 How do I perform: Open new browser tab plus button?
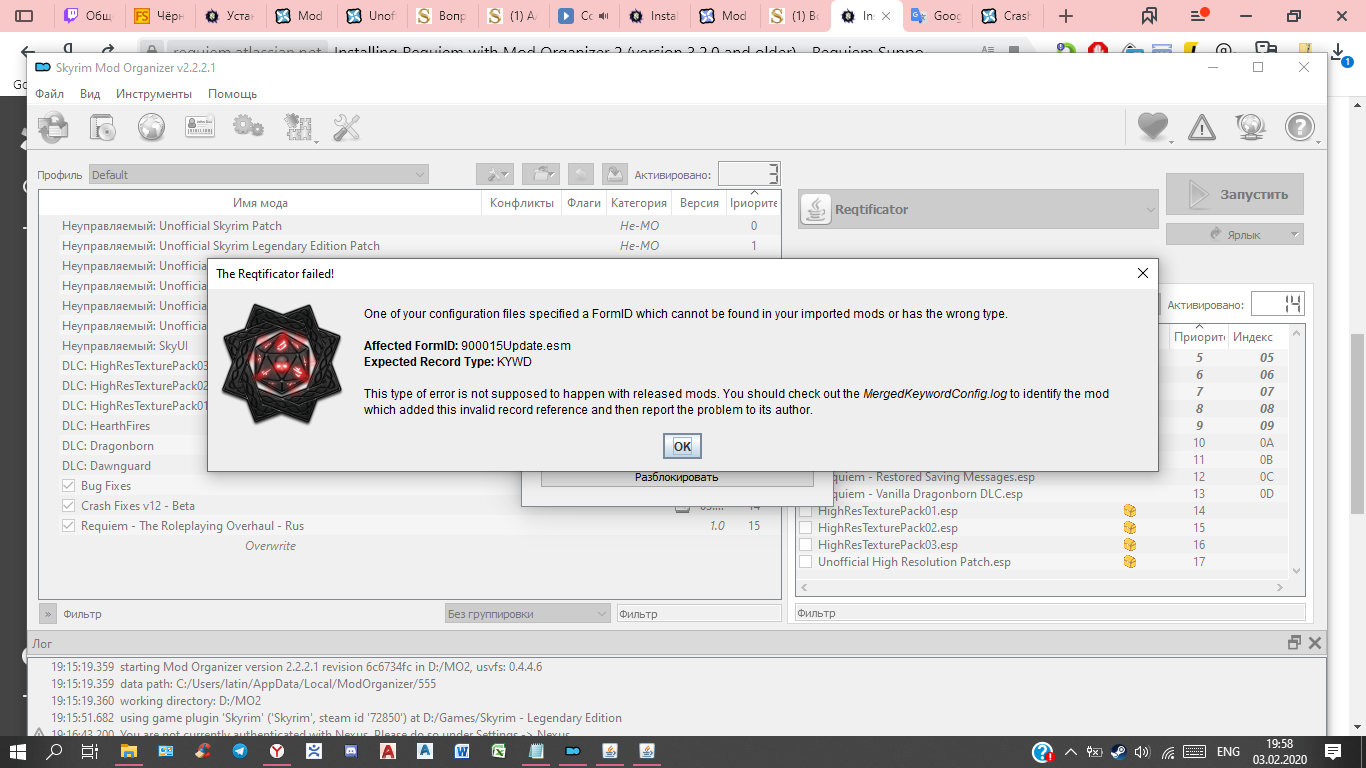click(1066, 16)
